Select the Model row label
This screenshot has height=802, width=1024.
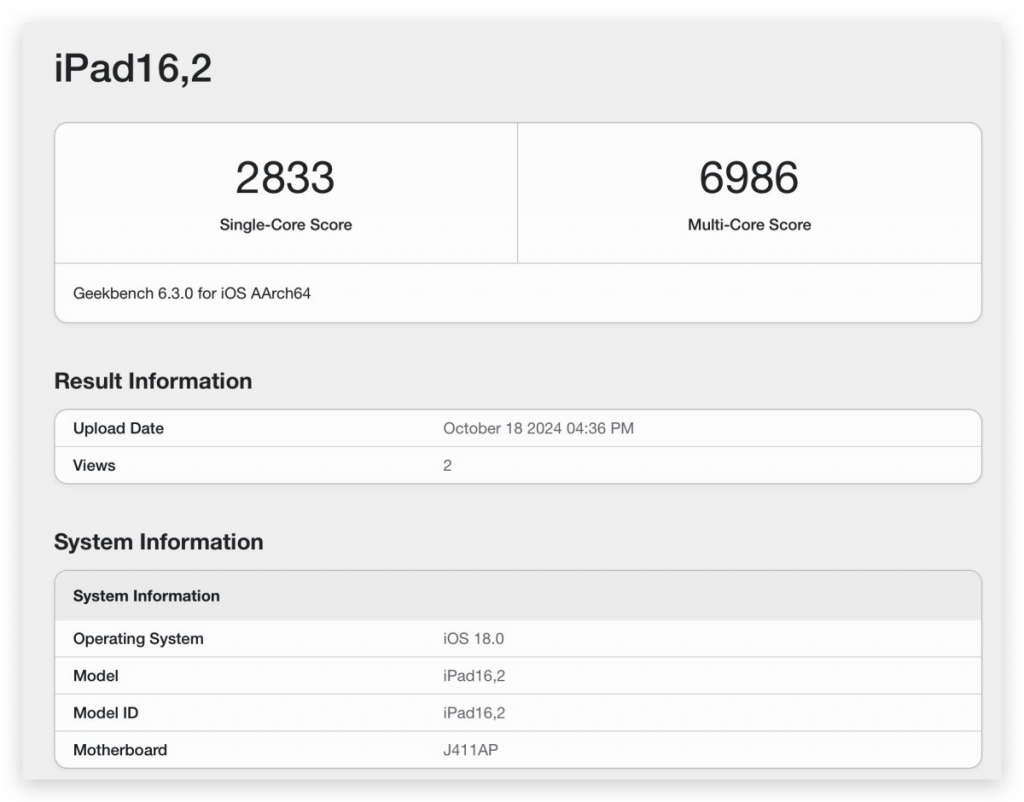point(96,676)
